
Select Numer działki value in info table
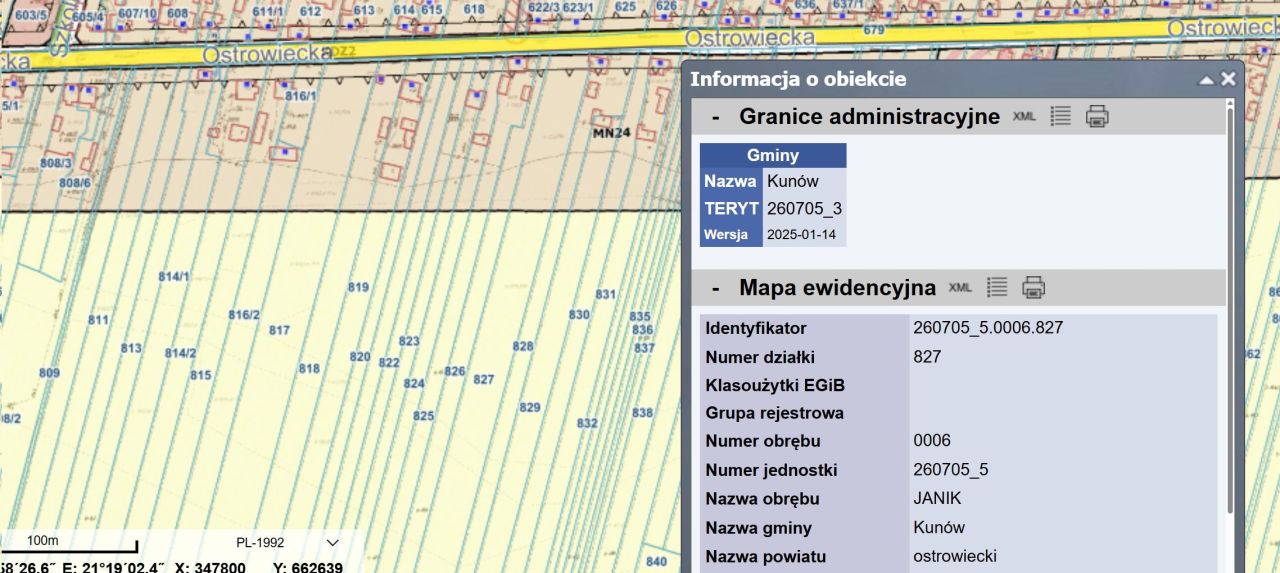927,356
